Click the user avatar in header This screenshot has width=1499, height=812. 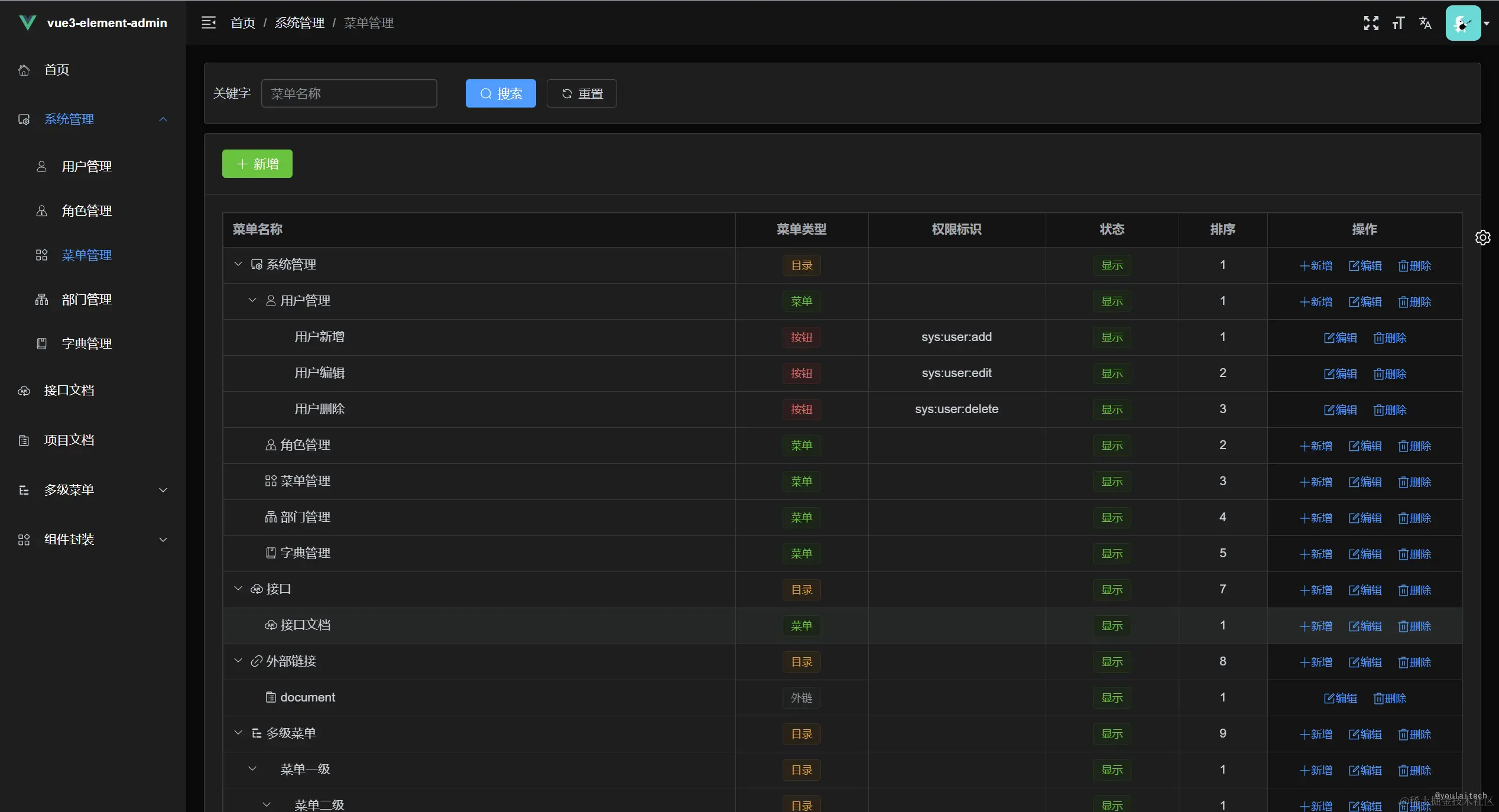tap(1463, 23)
